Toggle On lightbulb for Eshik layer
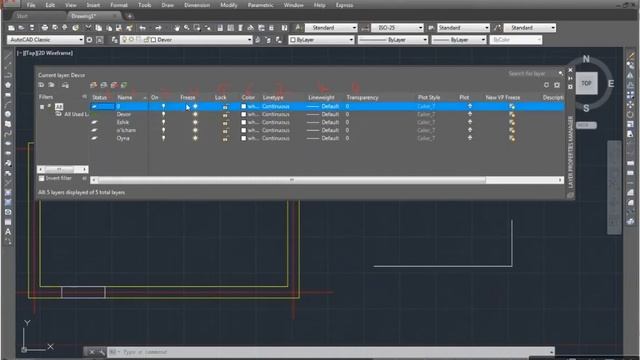 click(163, 122)
